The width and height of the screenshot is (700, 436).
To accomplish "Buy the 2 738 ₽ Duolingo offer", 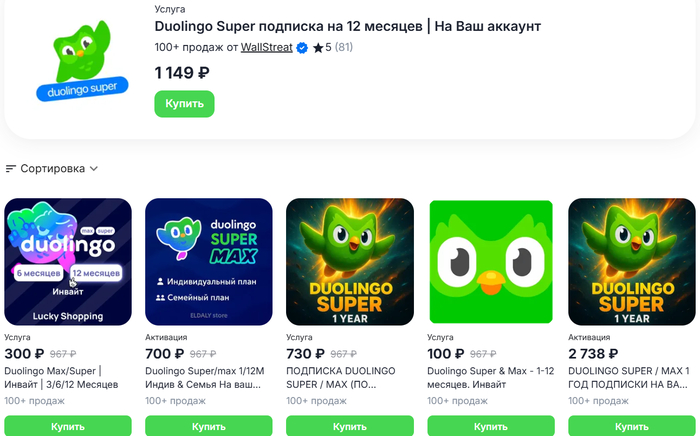I will (x=631, y=426).
